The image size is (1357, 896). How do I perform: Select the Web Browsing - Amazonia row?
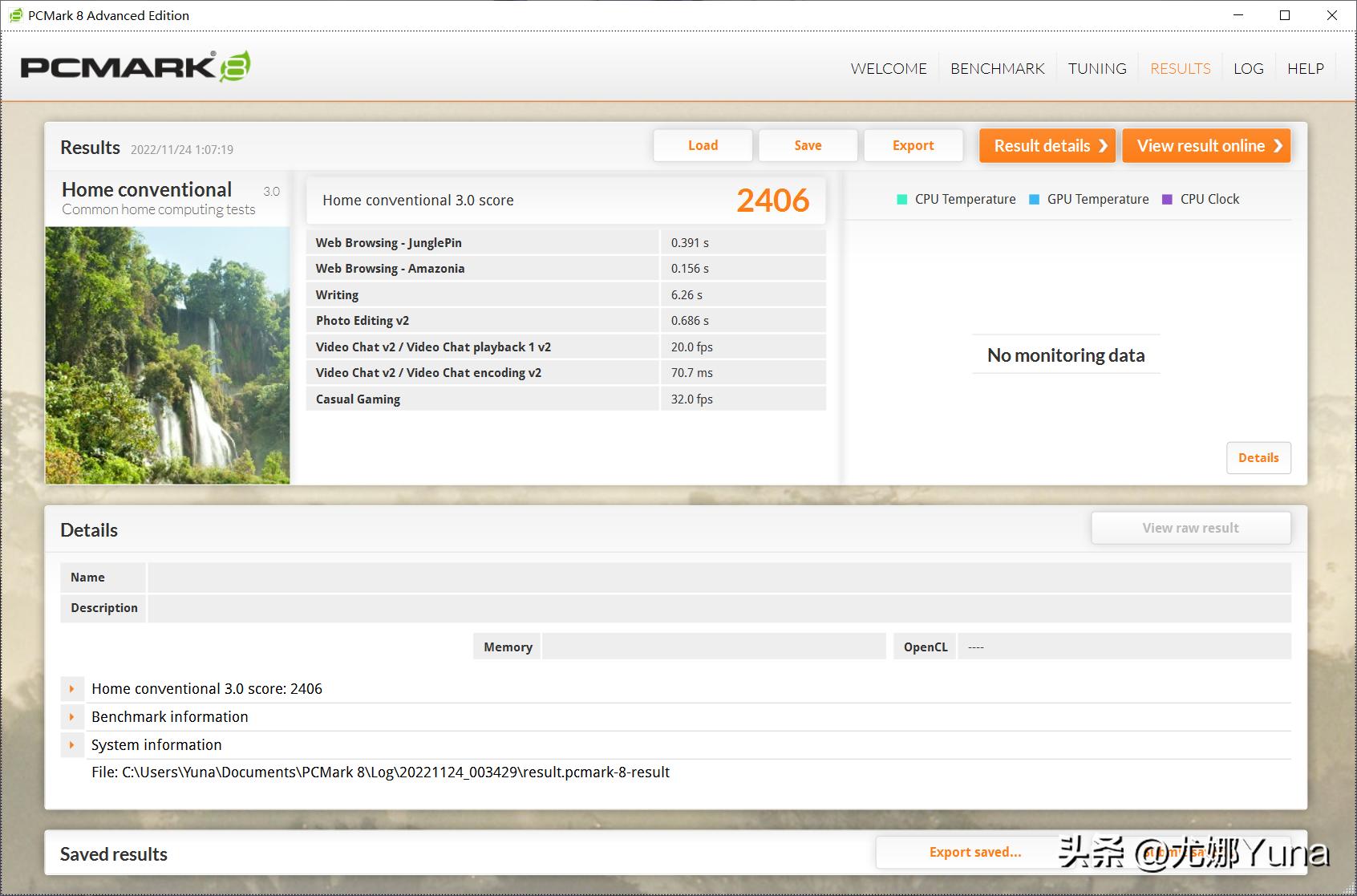[566, 269]
